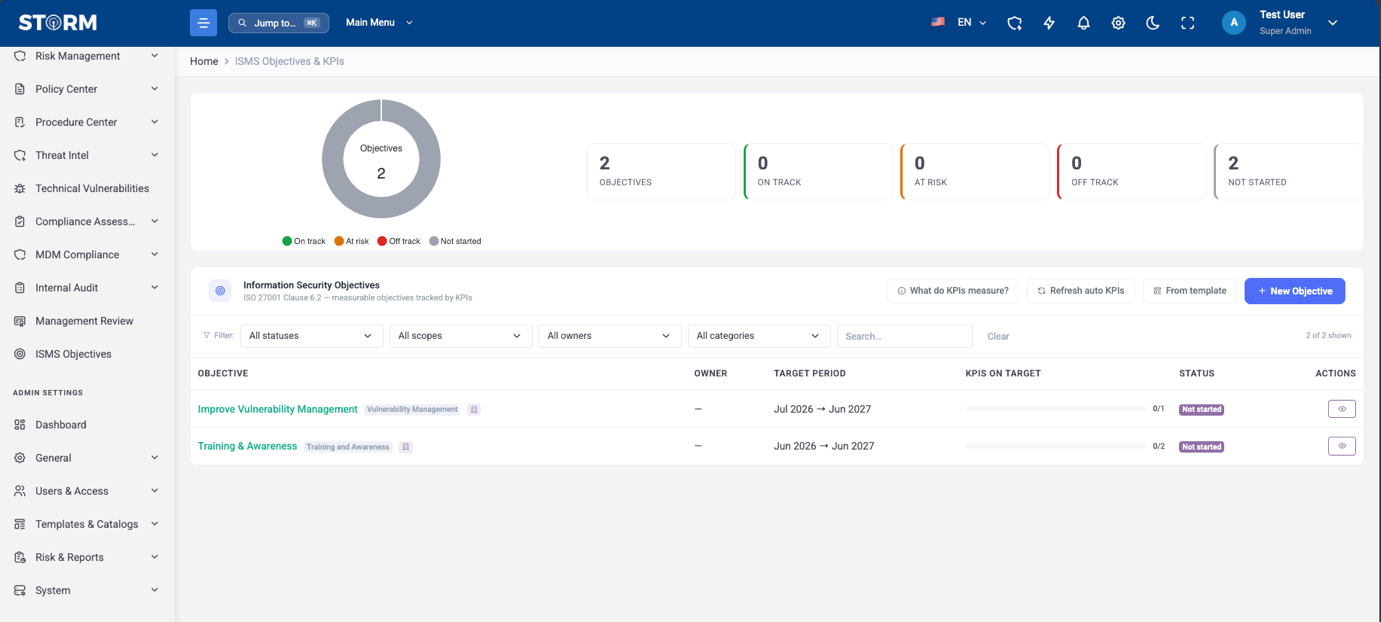Toggle the Not started legend item
Viewport: 1381px width, 622px height.
pyautogui.click(x=455, y=241)
